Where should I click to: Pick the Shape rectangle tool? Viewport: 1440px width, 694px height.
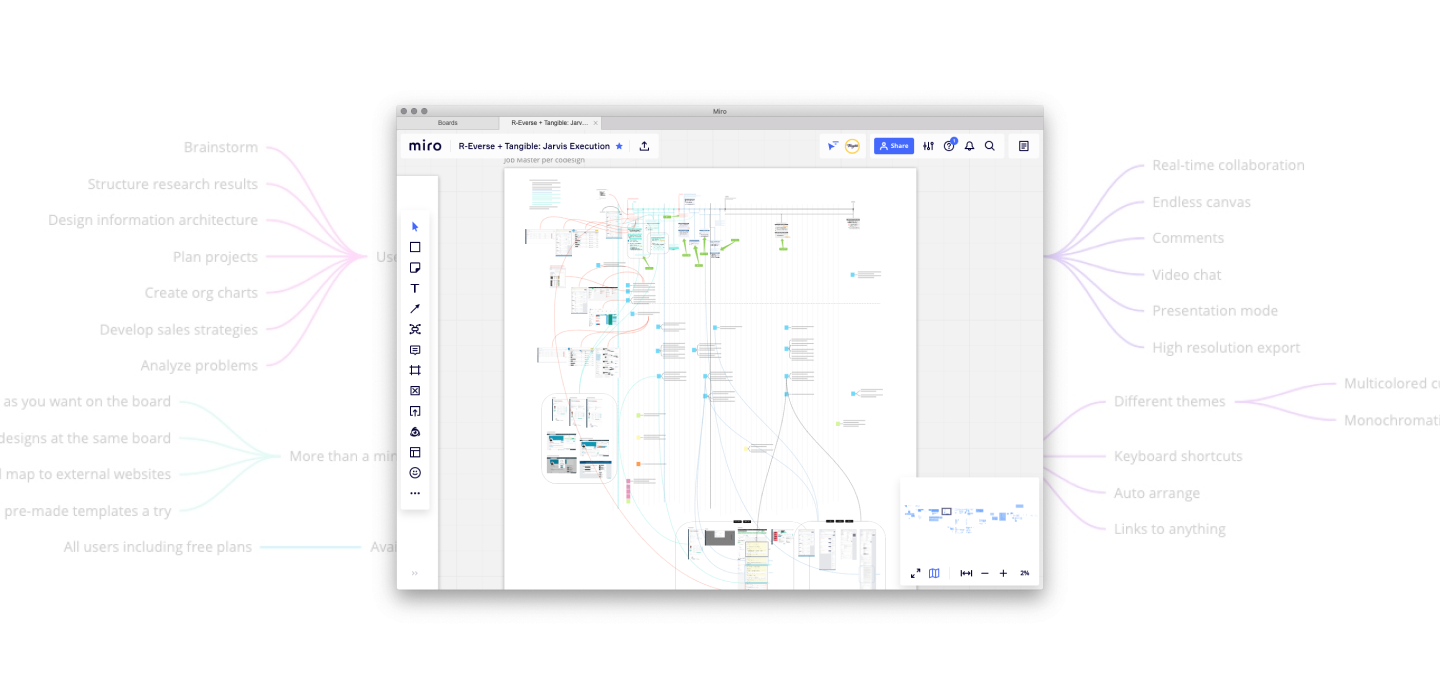click(x=415, y=247)
